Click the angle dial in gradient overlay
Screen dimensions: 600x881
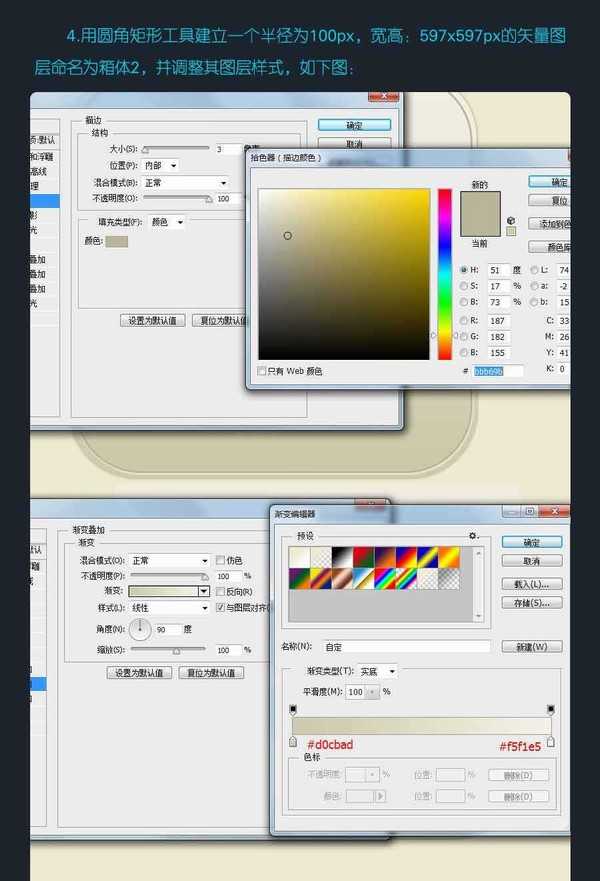click(140, 629)
